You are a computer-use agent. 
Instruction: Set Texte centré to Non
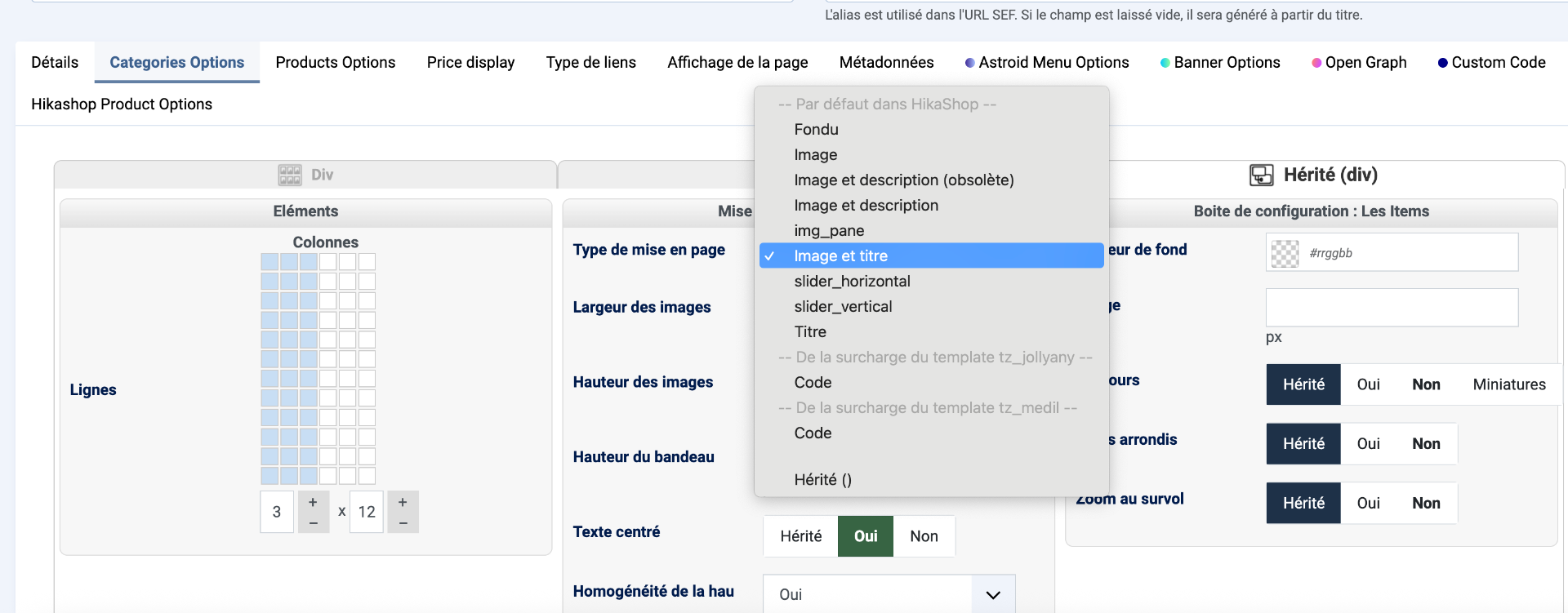click(x=924, y=536)
